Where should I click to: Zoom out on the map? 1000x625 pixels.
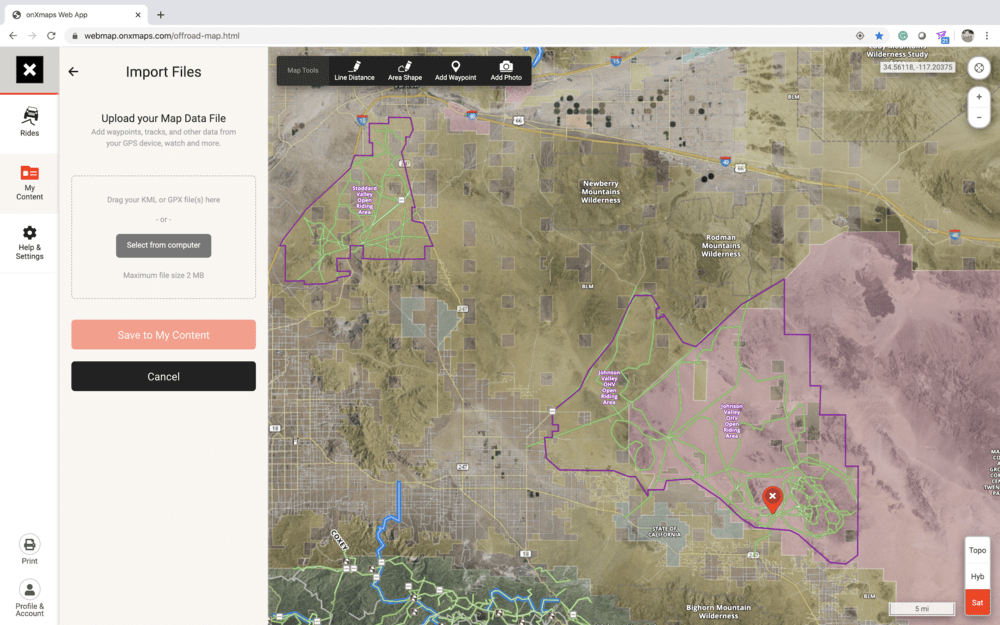(979, 117)
